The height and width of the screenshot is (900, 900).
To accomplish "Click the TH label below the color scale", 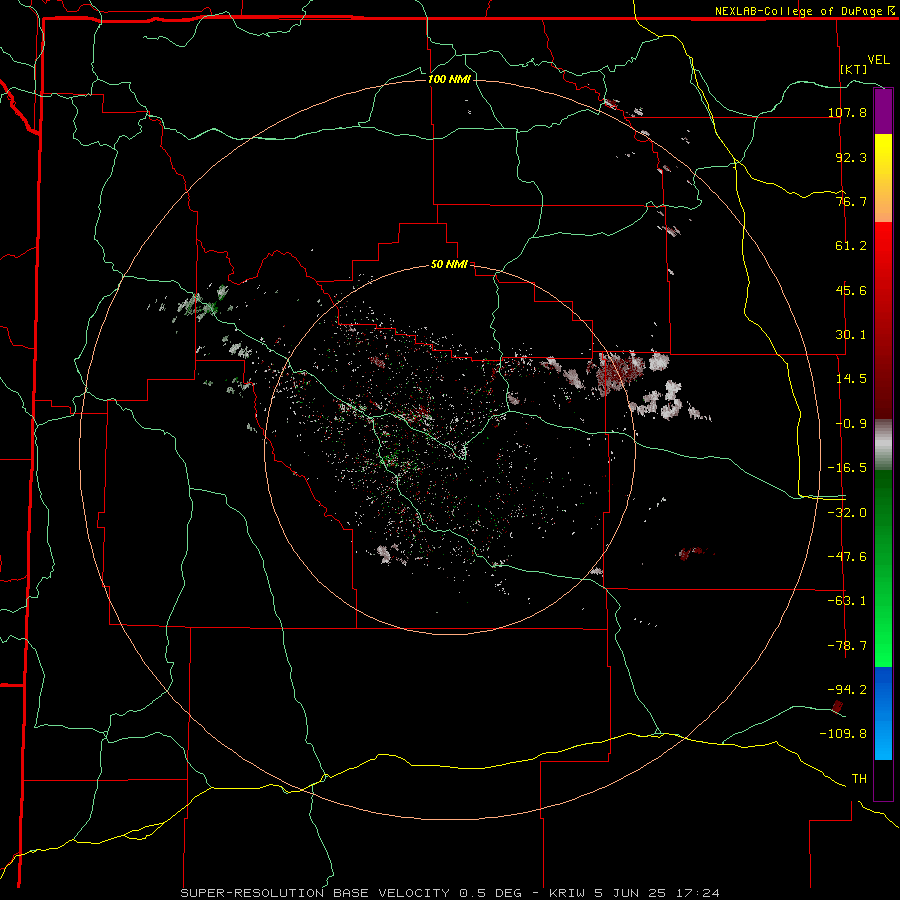I will tap(859, 779).
